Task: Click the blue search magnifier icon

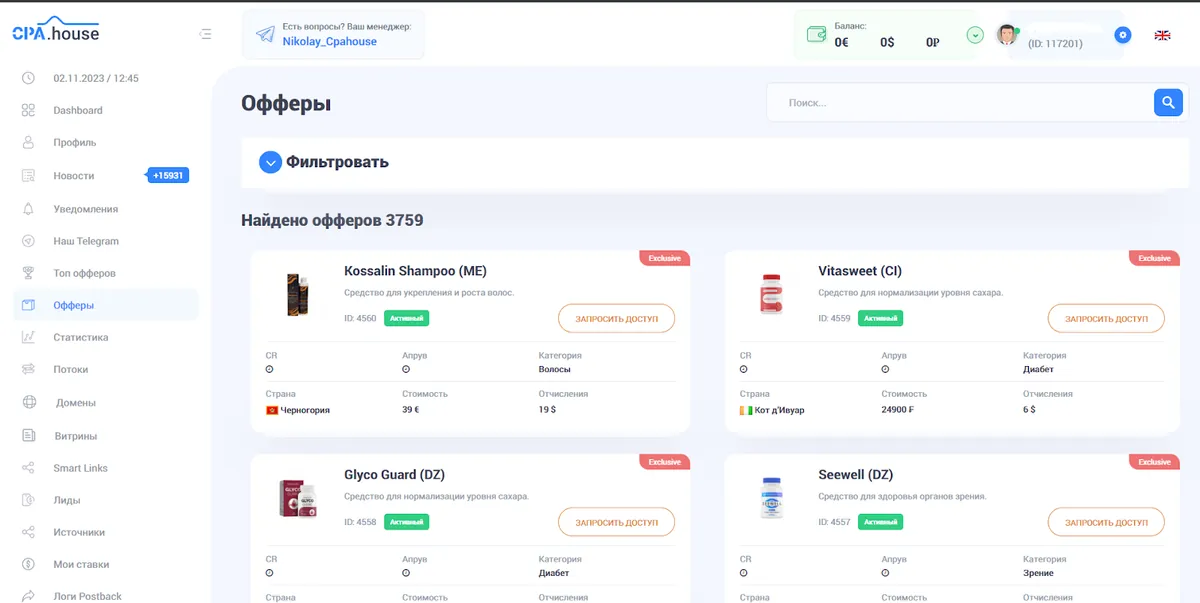Action: pos(1168,101)
